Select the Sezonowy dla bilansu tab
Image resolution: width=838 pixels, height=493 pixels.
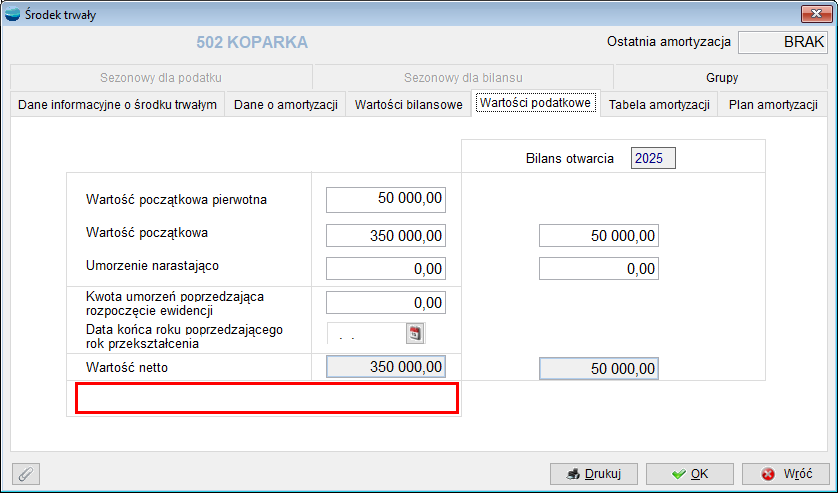(463, 78)
